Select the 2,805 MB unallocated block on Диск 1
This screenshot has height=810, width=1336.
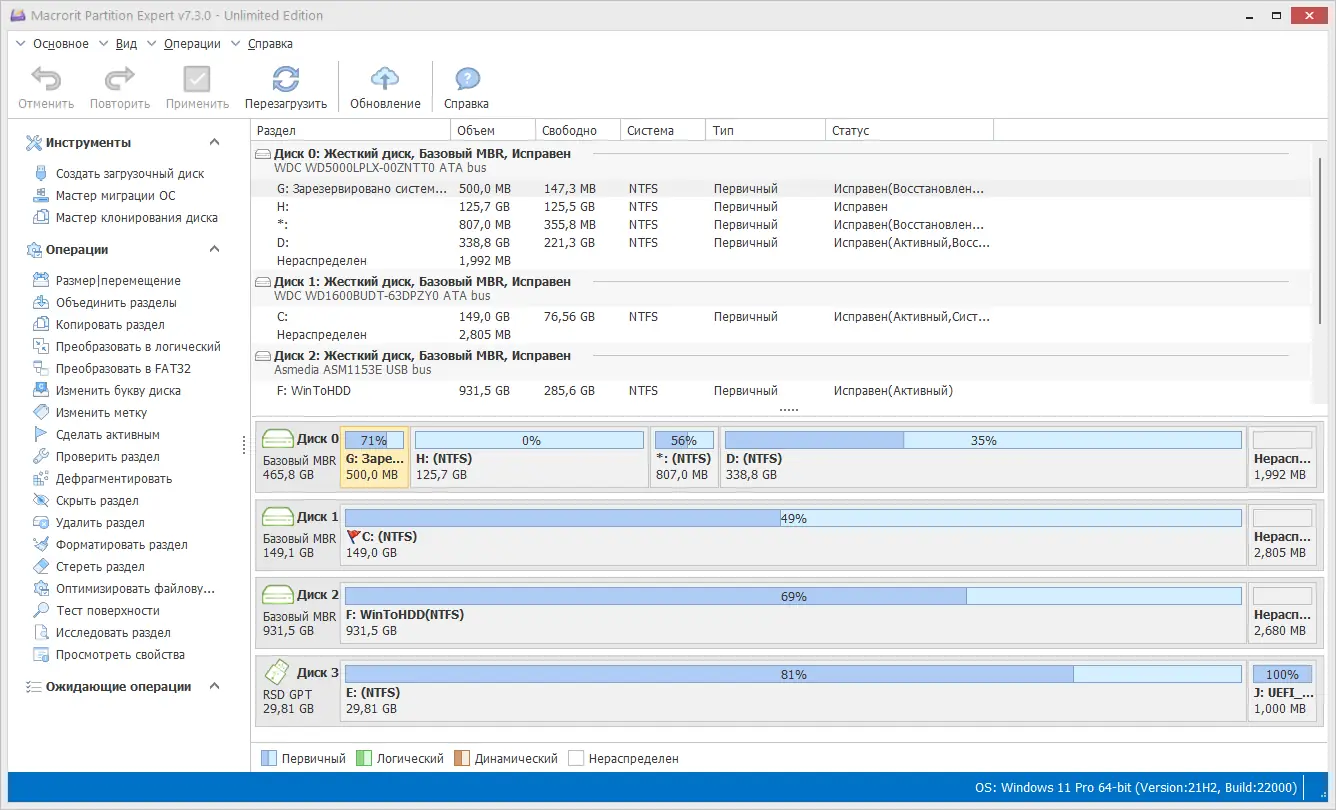(1282, 535)
